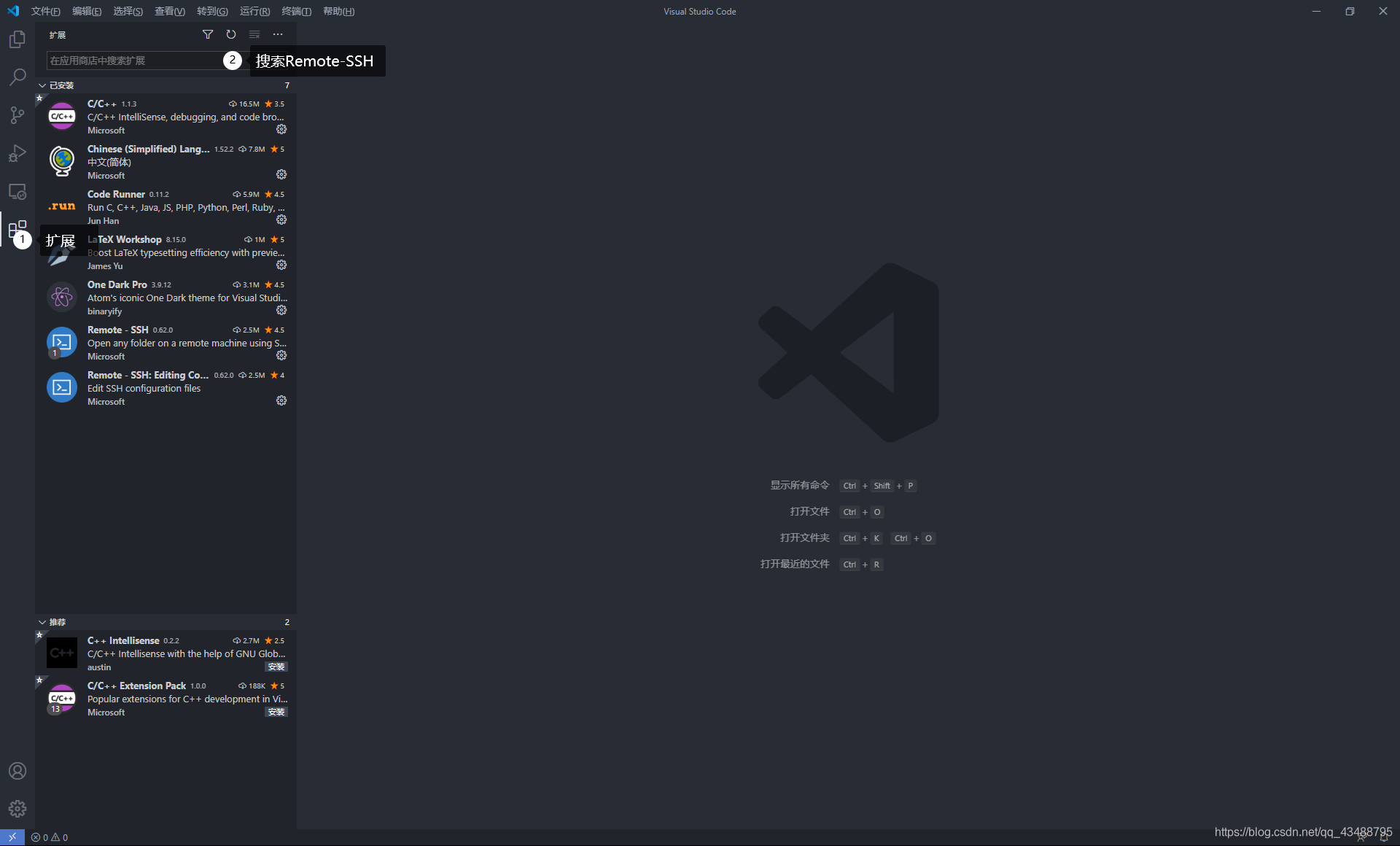Click the errors and warnings status indicator
The height and width of the screenshot is (846, 1400).
click(50, 837)
